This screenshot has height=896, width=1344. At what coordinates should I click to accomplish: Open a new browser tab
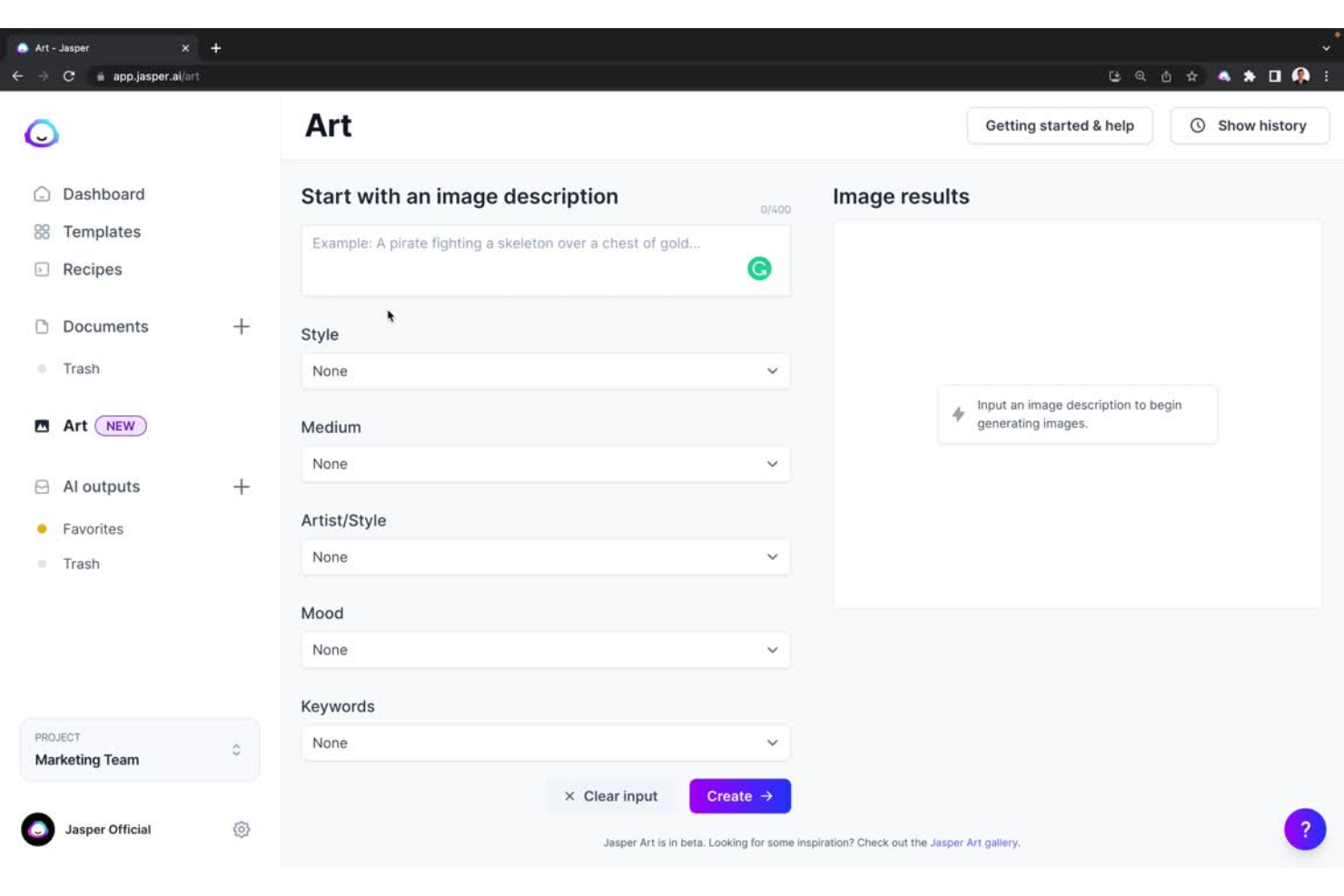pyautogui.click(x=216, y=48)
